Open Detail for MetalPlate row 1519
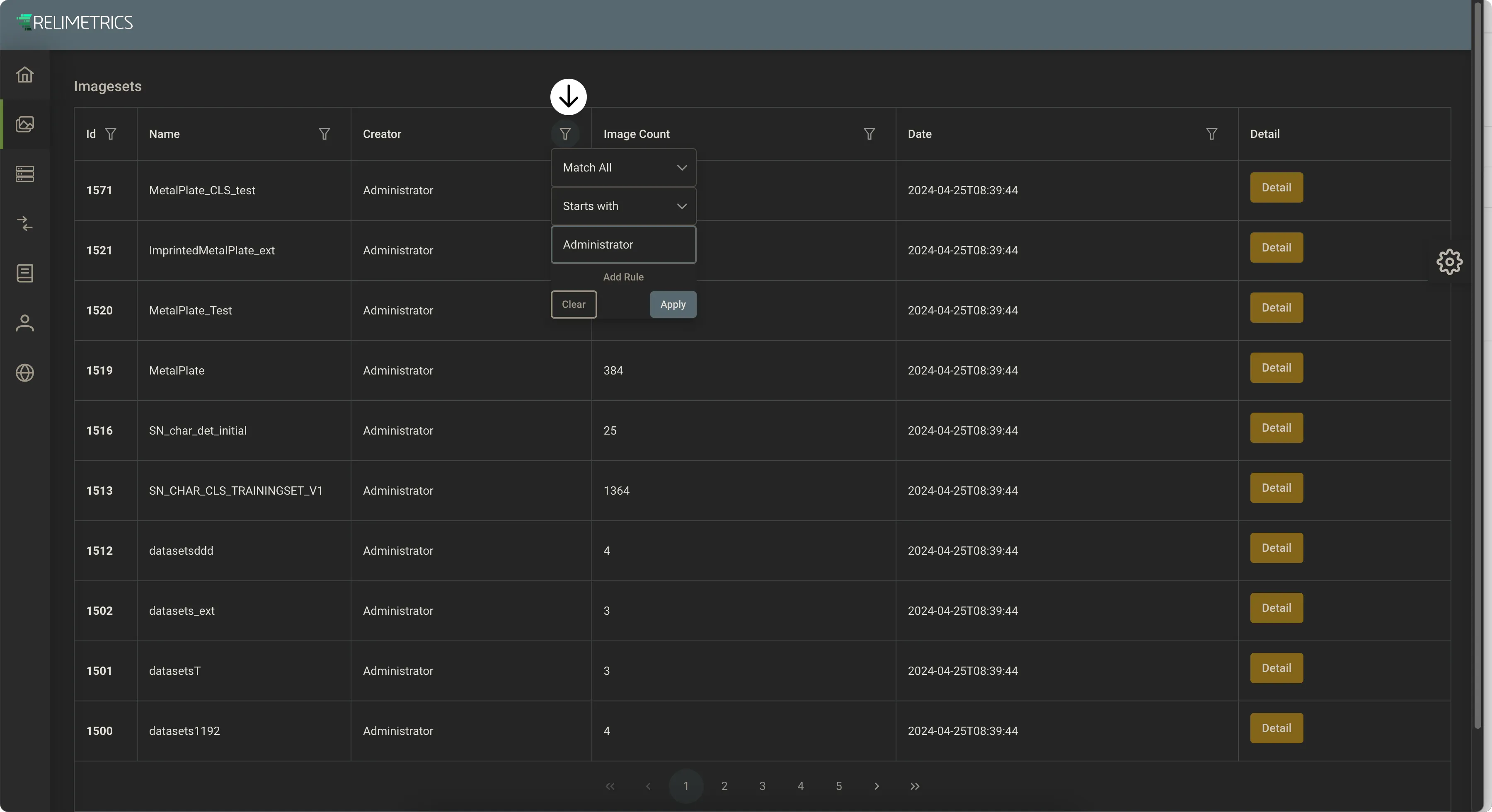The height and width of the screenshot is (812, 1492). coord(1276,368)
